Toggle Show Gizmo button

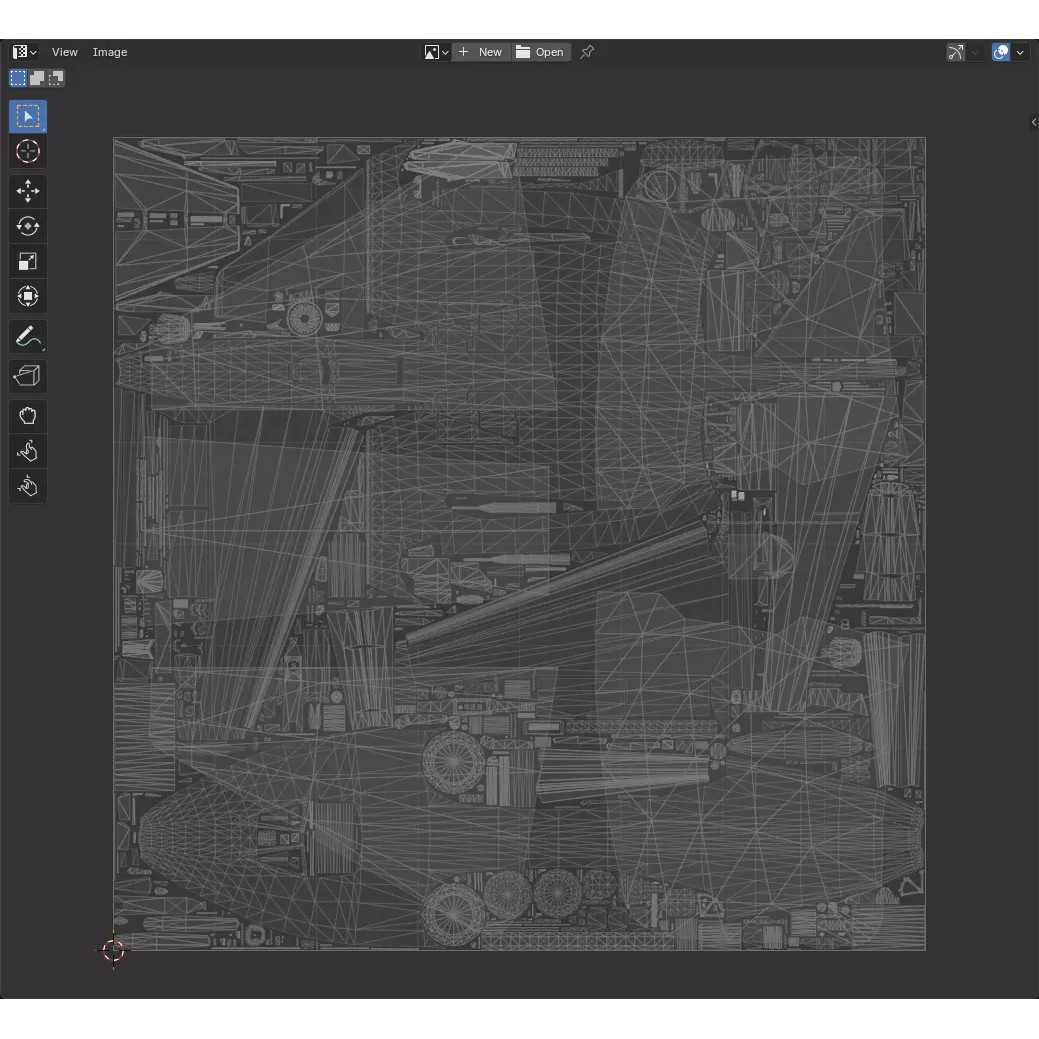click(956, 52)
